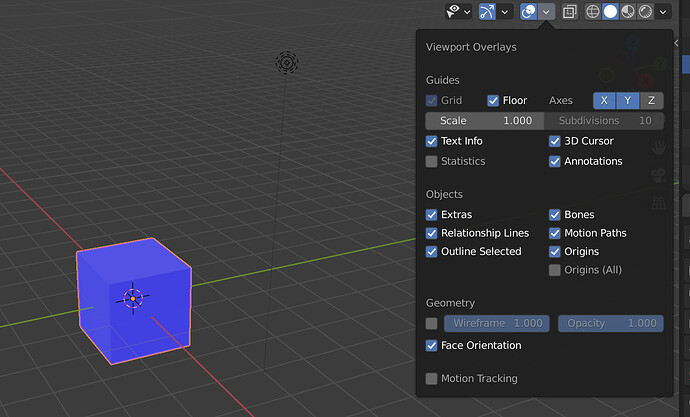Uncheck the Origins checkbox
690x417 pixels.
[x=554, y=252]
